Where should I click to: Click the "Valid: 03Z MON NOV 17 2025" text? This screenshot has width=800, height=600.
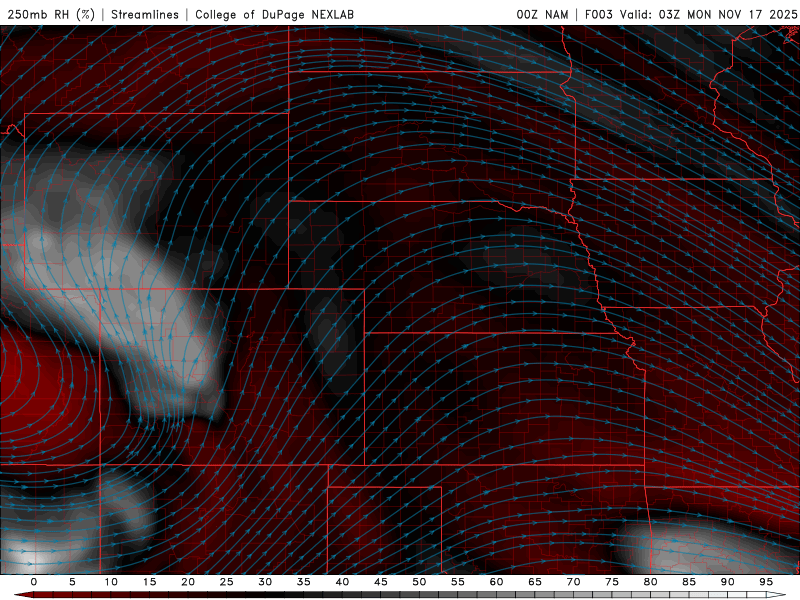click(x=708, y=14)
